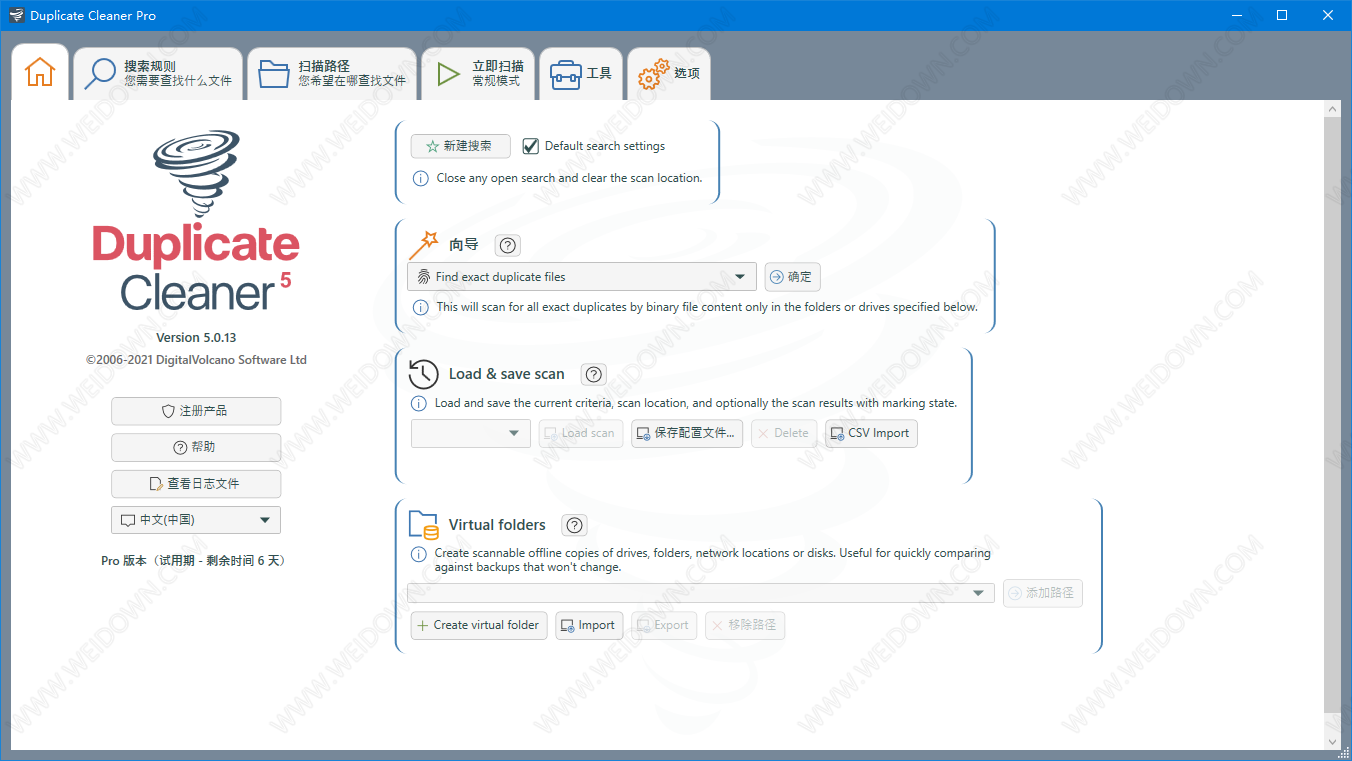Image resolution: width=1352 pixels, height=761 pixels.
Task: Click the '©2006-2021 DigitalVolcano Software Ltd' text
Action: click(x=196, y=360)
